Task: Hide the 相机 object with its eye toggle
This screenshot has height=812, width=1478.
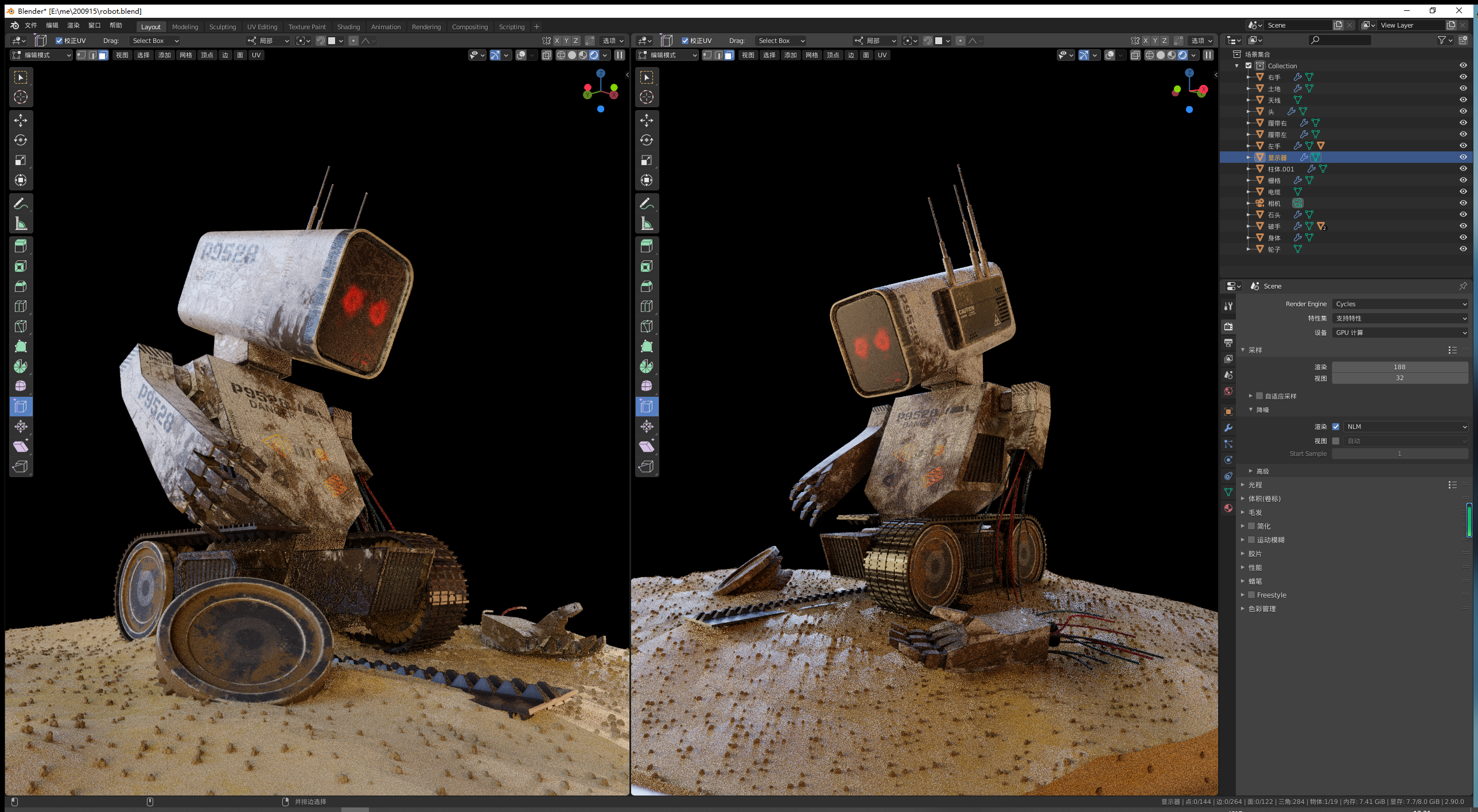Action: point(1463,203)
